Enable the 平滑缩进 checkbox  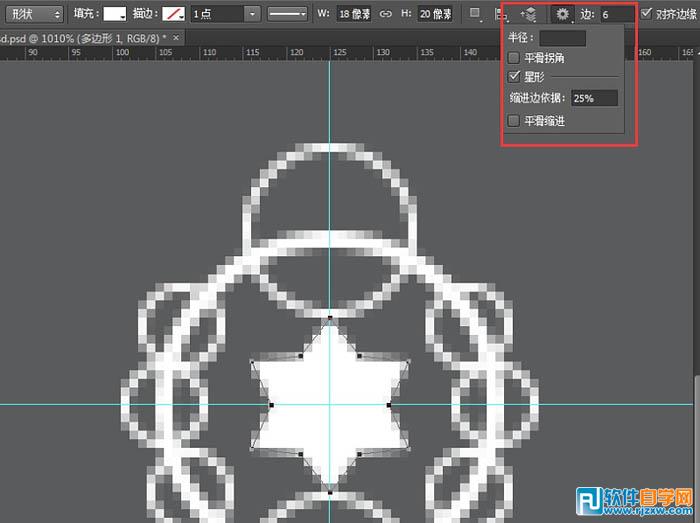coord(514,120)
